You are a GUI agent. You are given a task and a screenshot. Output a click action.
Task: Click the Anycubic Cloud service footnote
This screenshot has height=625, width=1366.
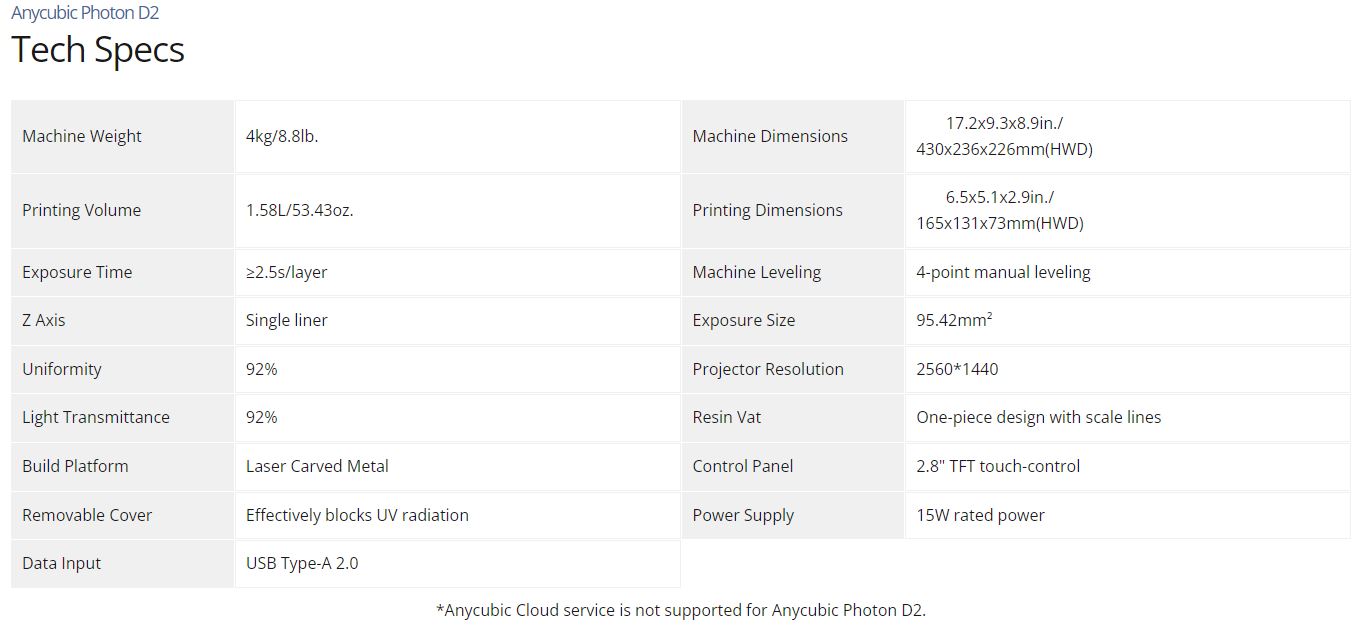681,610
